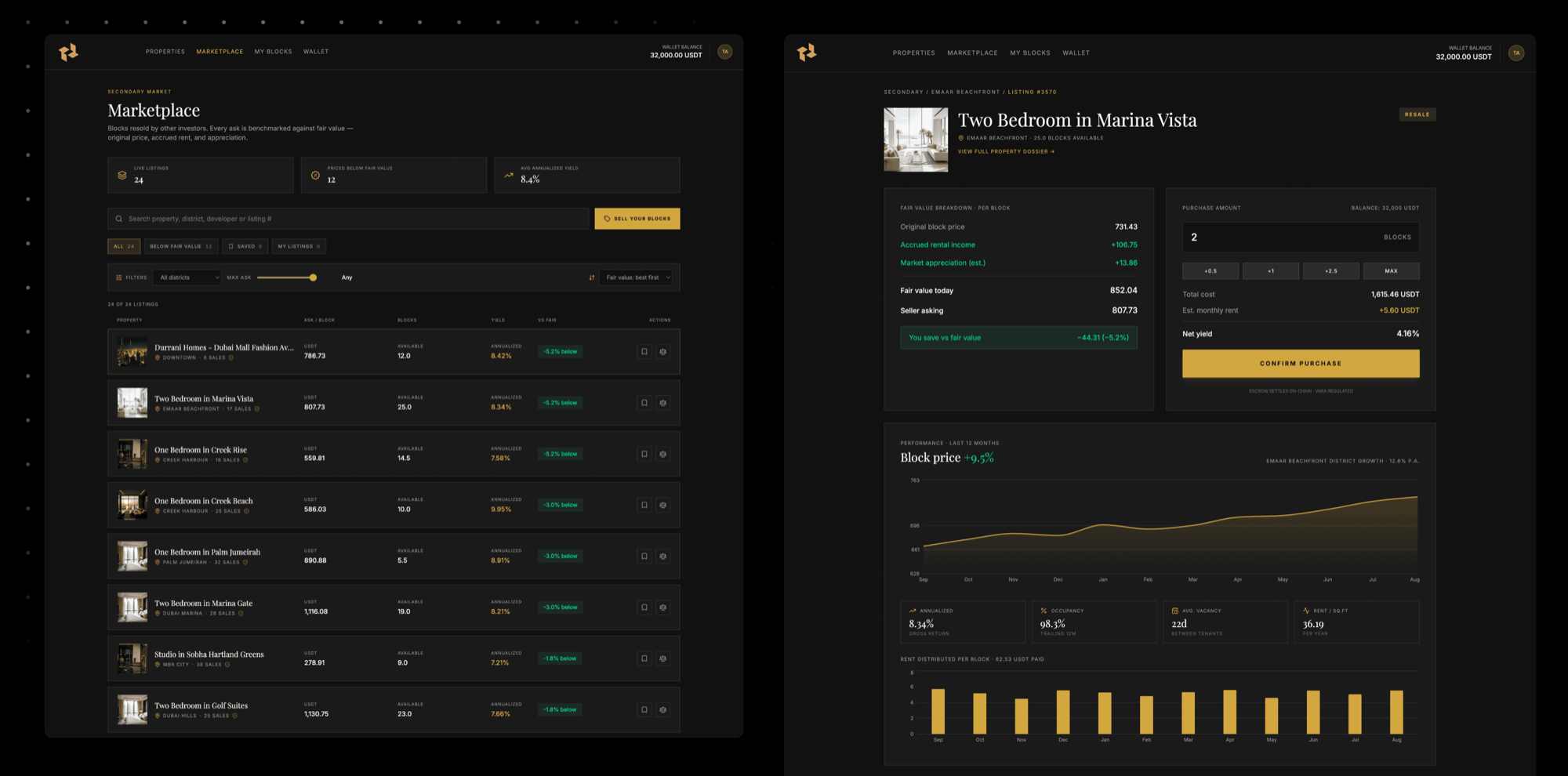Toggle the Saved filter chip
This screenshot has height=776, width=1568.
(245, 246)
